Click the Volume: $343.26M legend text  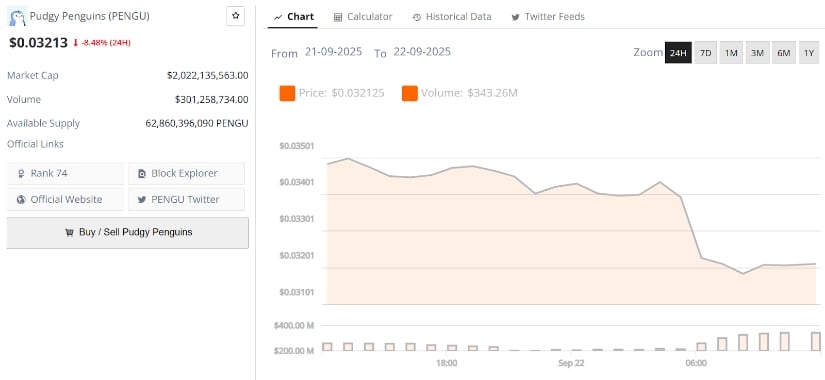click(x=469, y=93)
